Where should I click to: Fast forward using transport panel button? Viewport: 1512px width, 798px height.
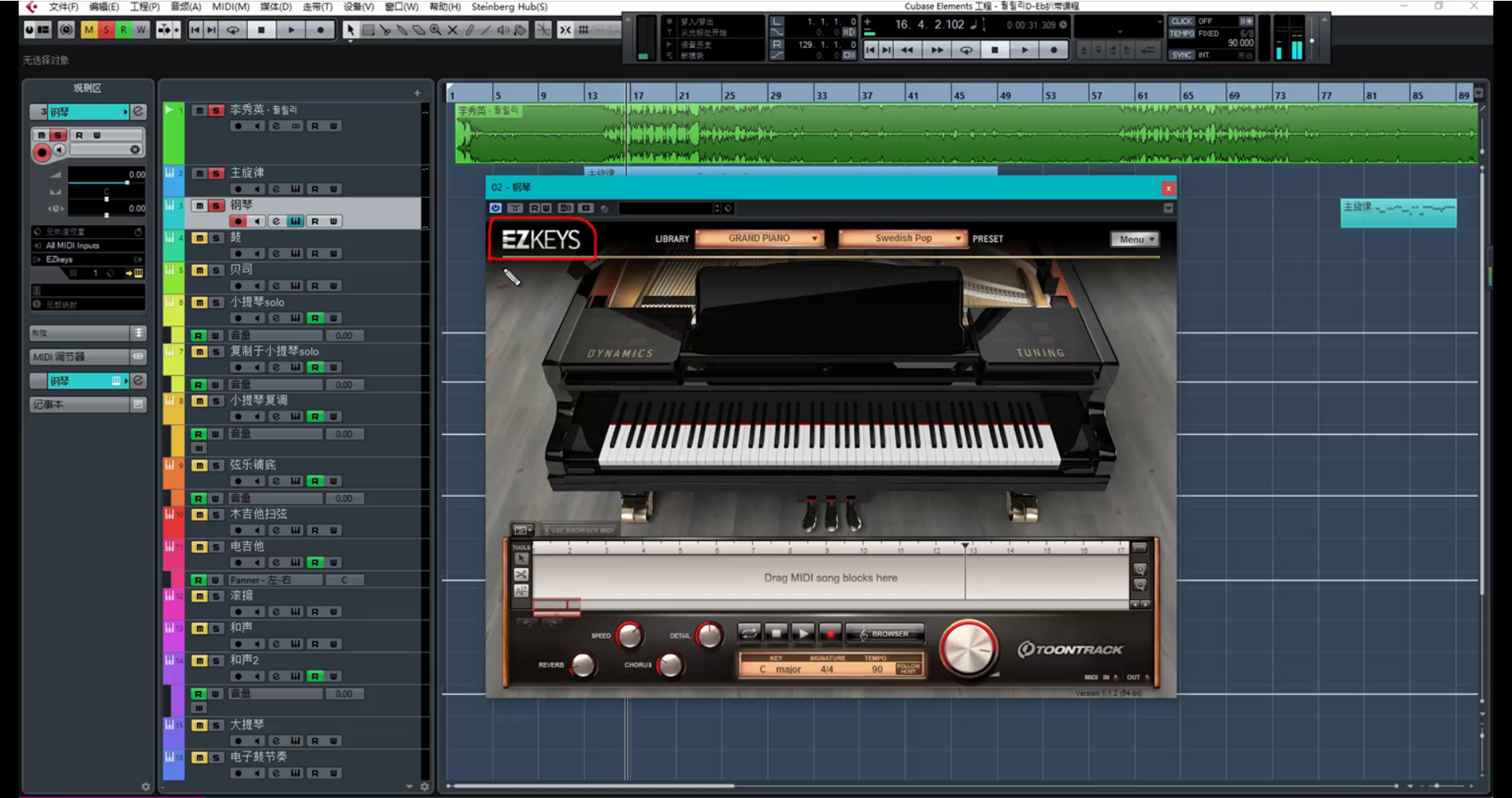(937, 50)
